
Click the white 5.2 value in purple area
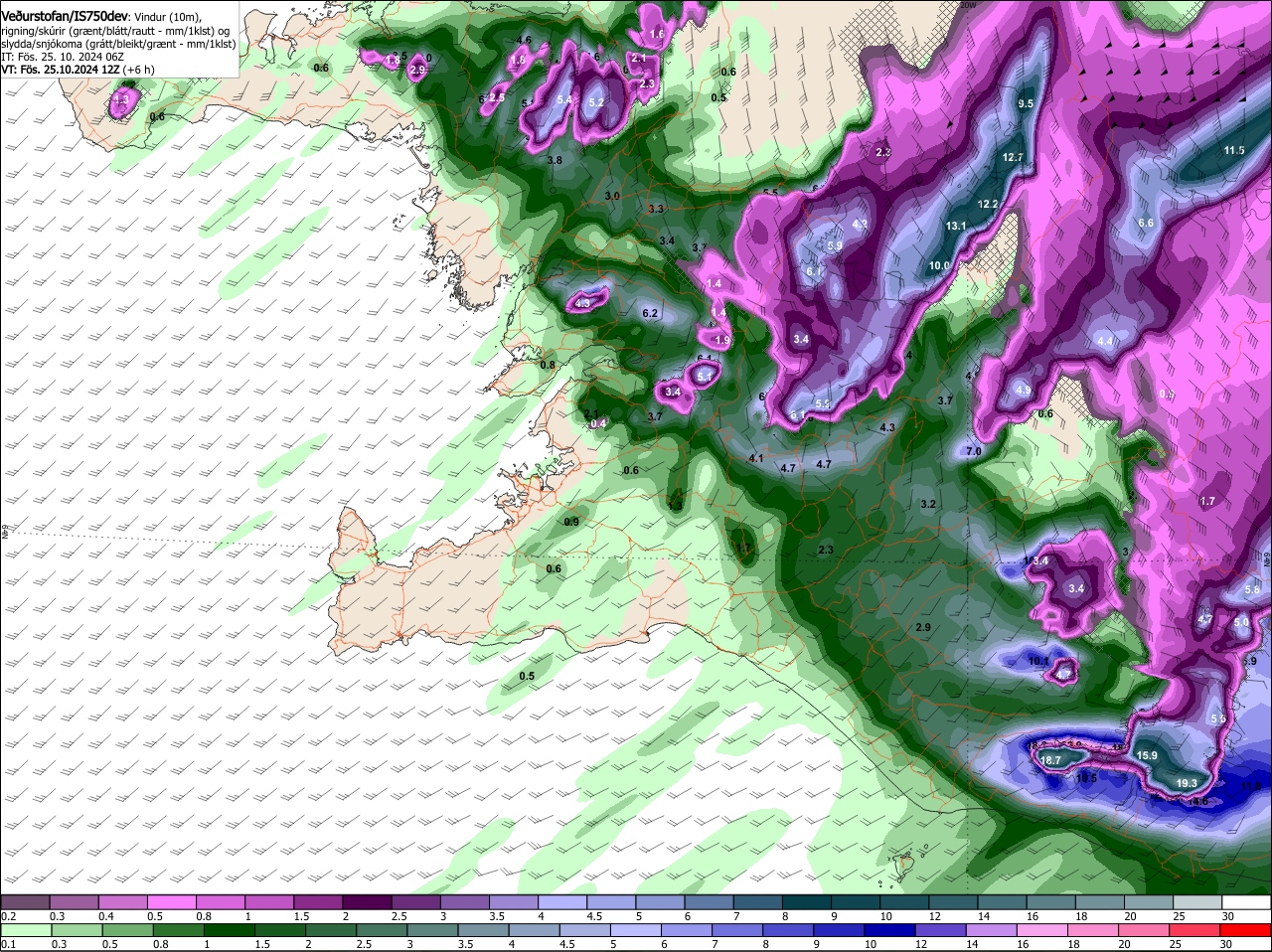click(x=596, y=103)
